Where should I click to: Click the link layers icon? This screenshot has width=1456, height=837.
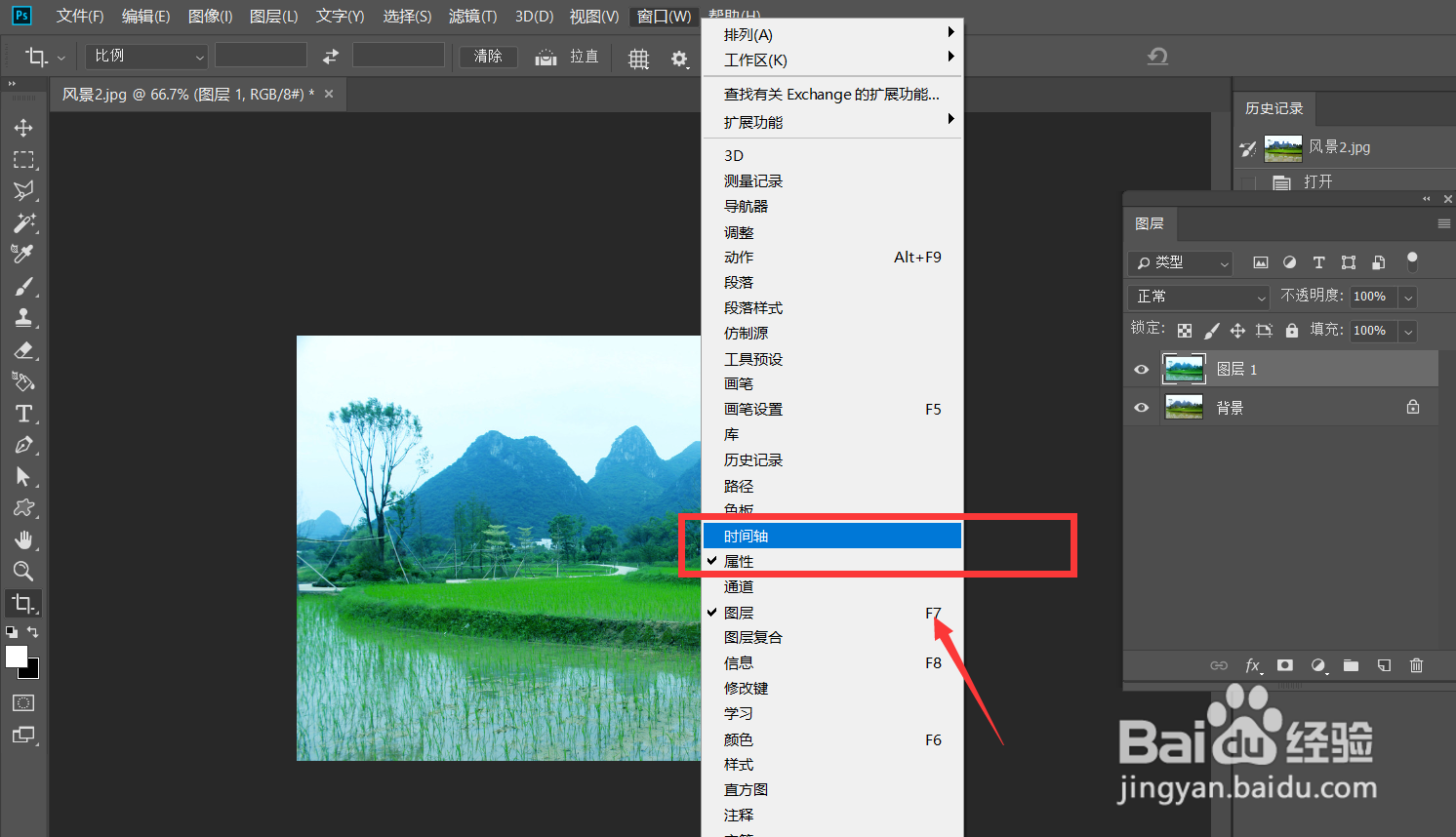point(1219,665)
